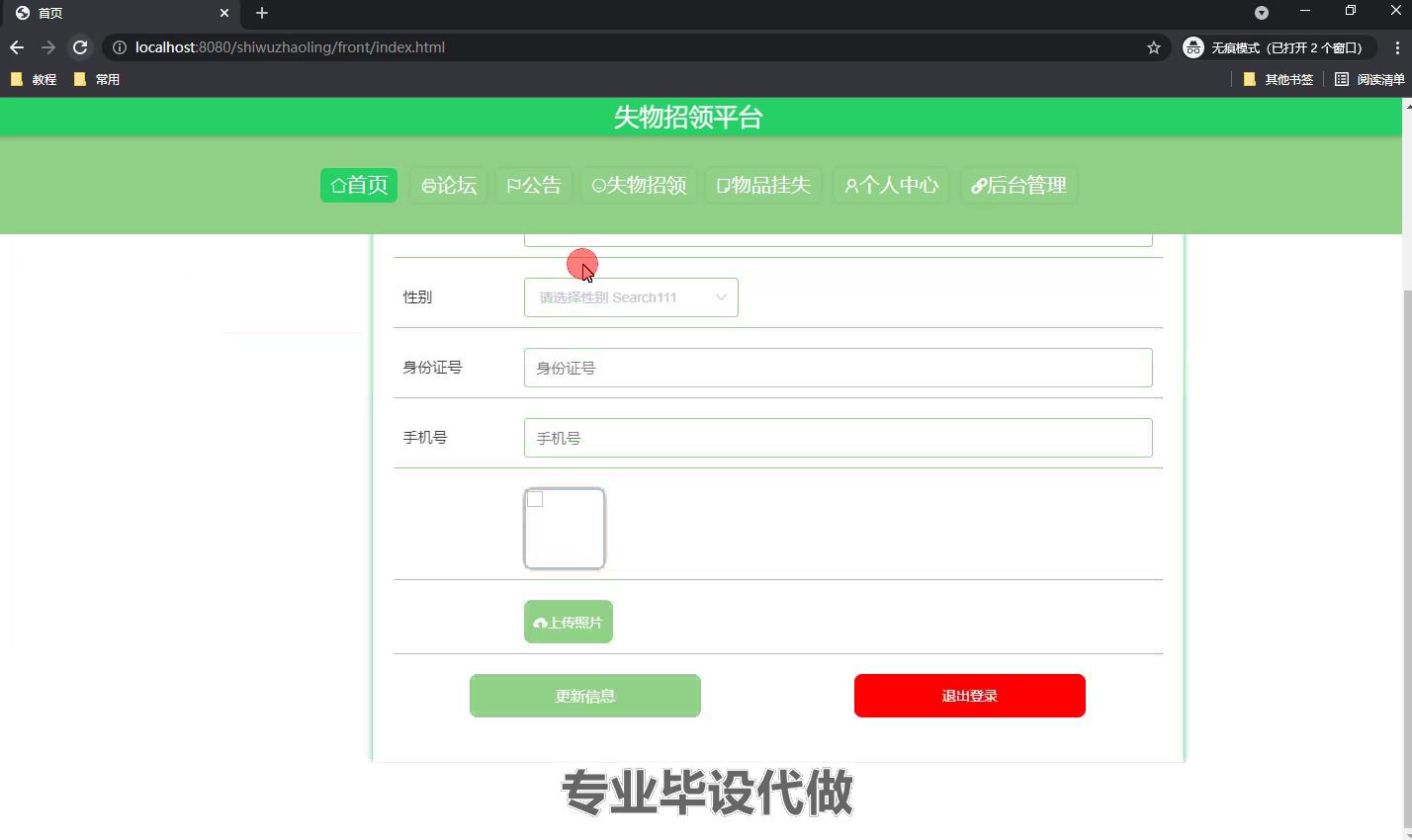
Task: Click the red 退出登录 logout button
Action: [969, 696]
